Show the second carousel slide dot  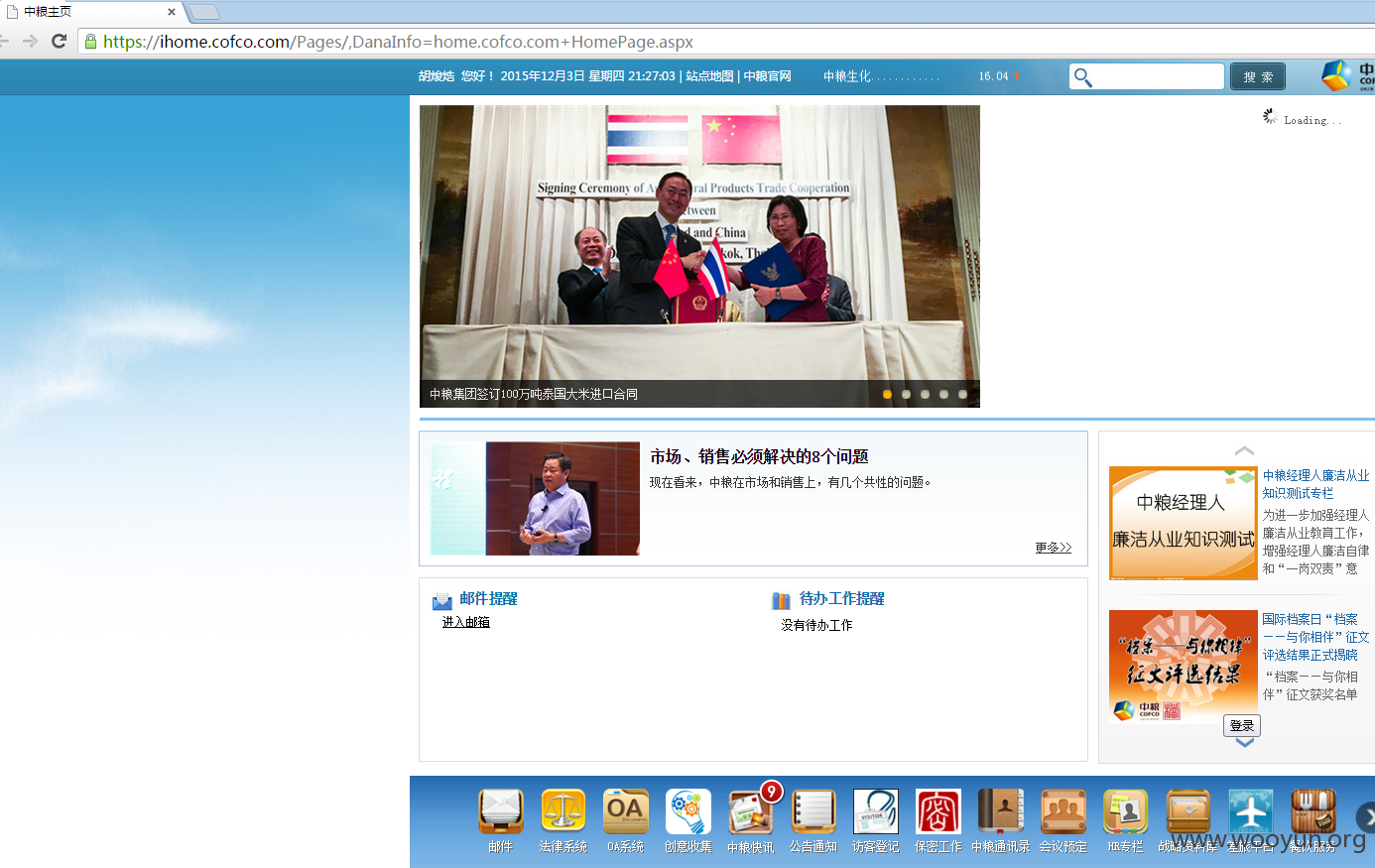(906, 394)
